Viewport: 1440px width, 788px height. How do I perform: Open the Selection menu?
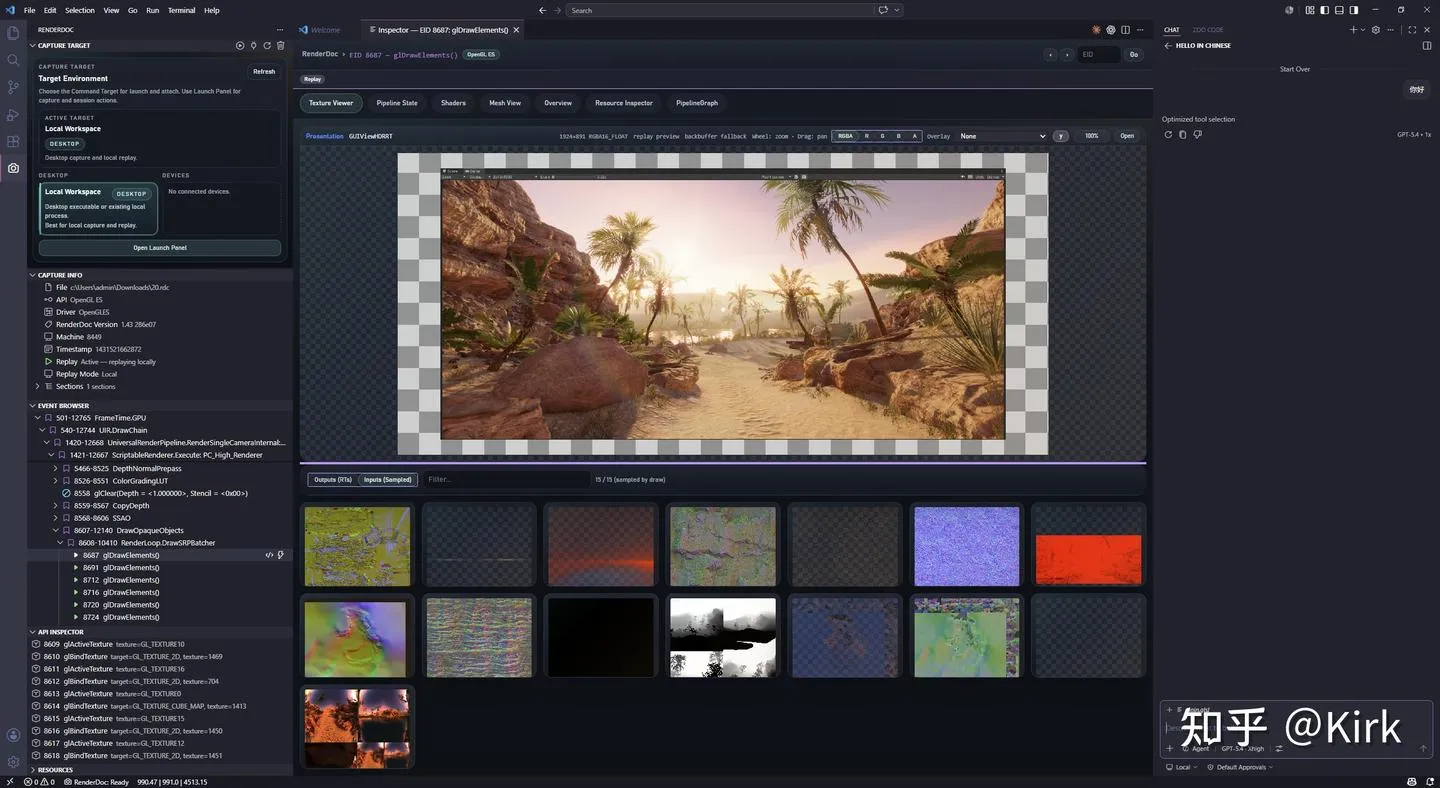point(80,10)
